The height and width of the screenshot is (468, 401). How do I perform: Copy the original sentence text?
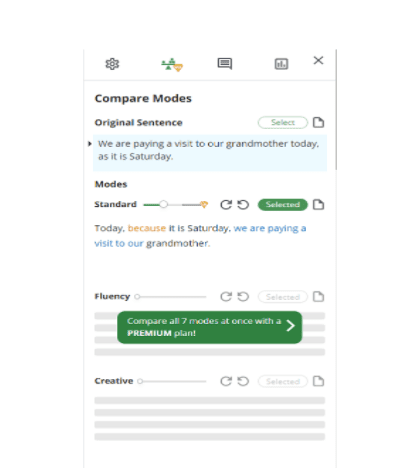(318, 122)
